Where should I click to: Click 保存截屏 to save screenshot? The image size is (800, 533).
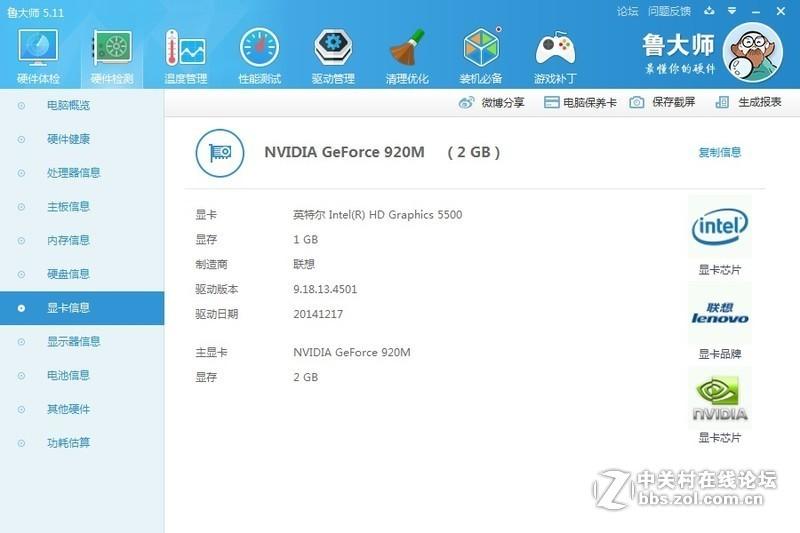663,103
